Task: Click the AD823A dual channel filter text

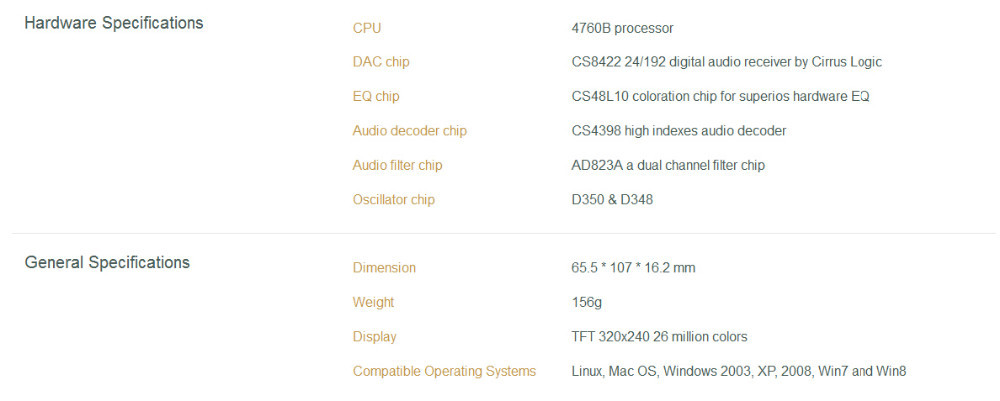Action: click(x=668, y=166)
